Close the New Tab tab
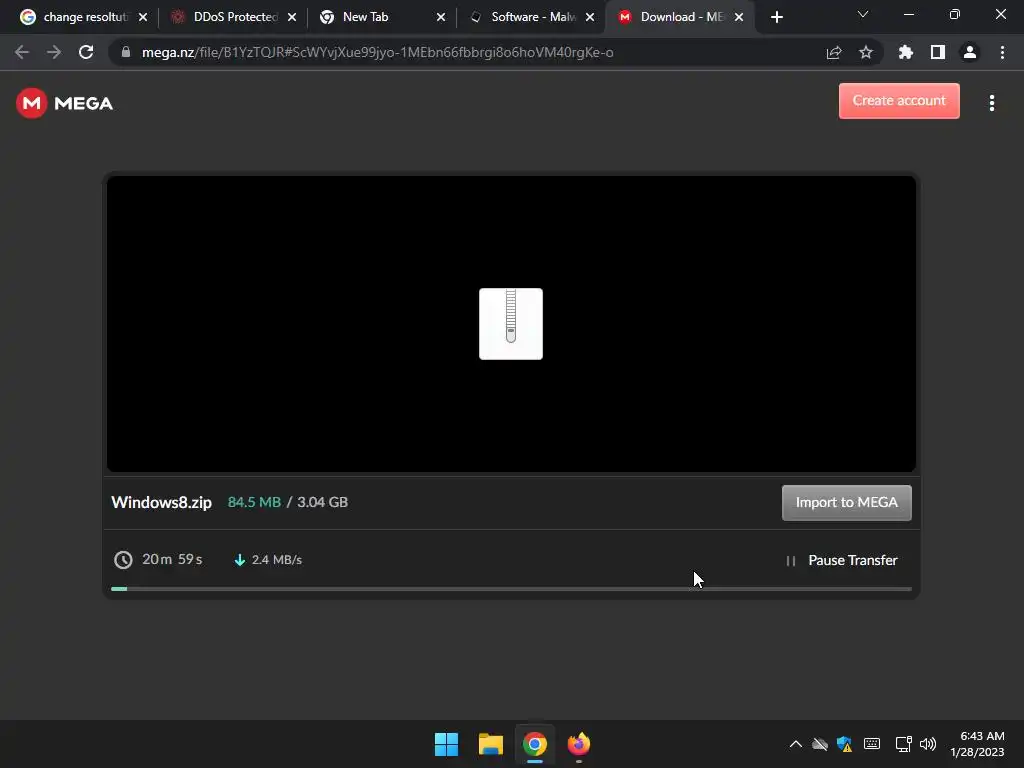The image size is (1024, 768). (441, 17)
